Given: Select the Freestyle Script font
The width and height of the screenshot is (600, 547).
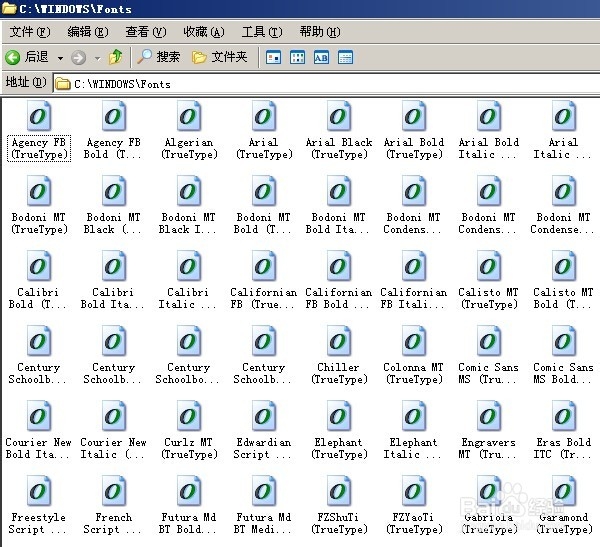Looking at the screenshot, I should click(38, 505).
